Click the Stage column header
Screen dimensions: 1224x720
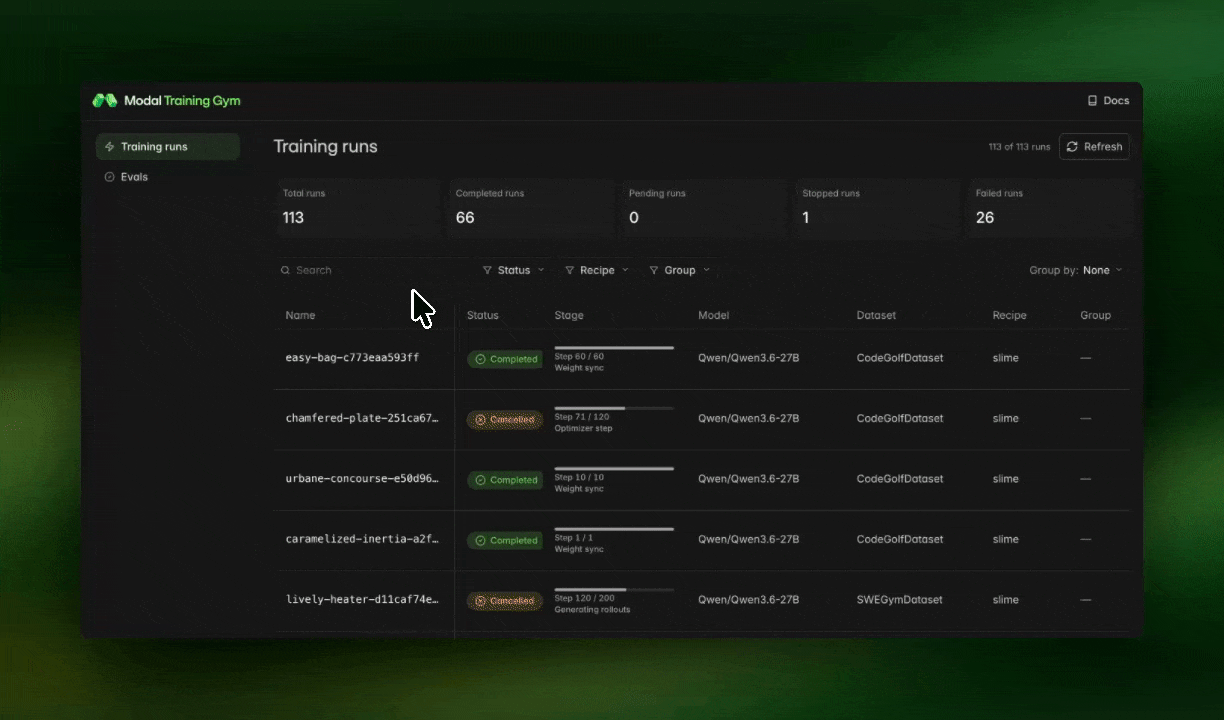point(569,315)
